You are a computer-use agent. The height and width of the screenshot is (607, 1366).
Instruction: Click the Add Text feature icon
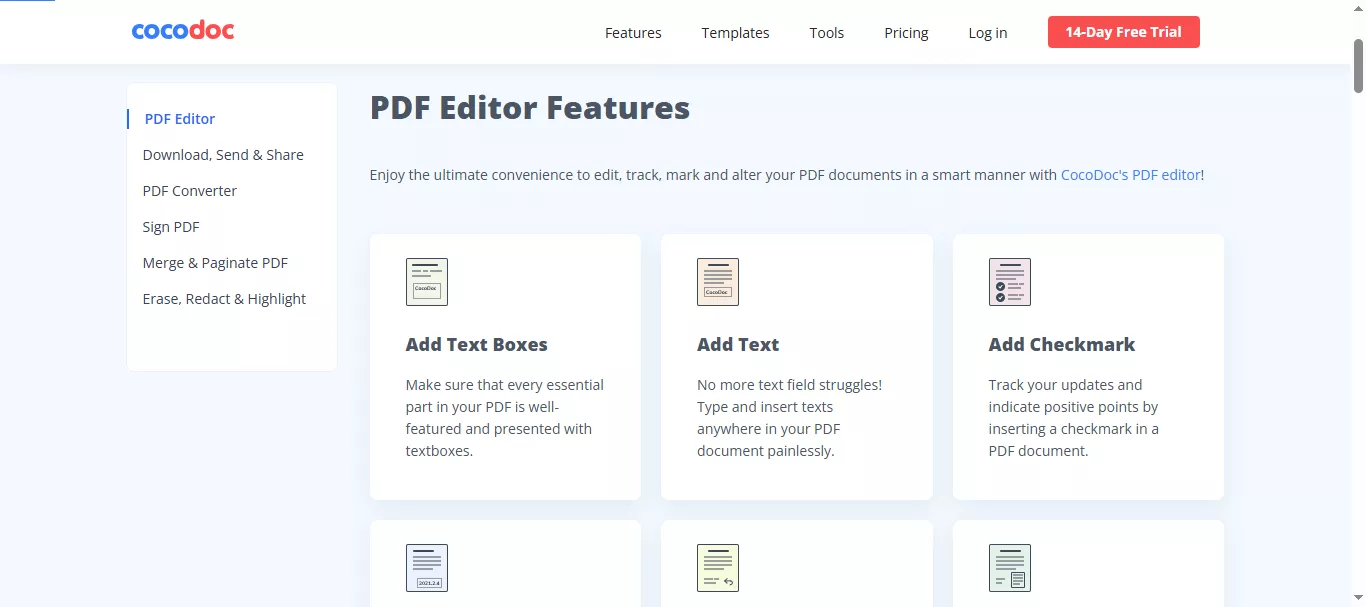(x=717, y=281)
